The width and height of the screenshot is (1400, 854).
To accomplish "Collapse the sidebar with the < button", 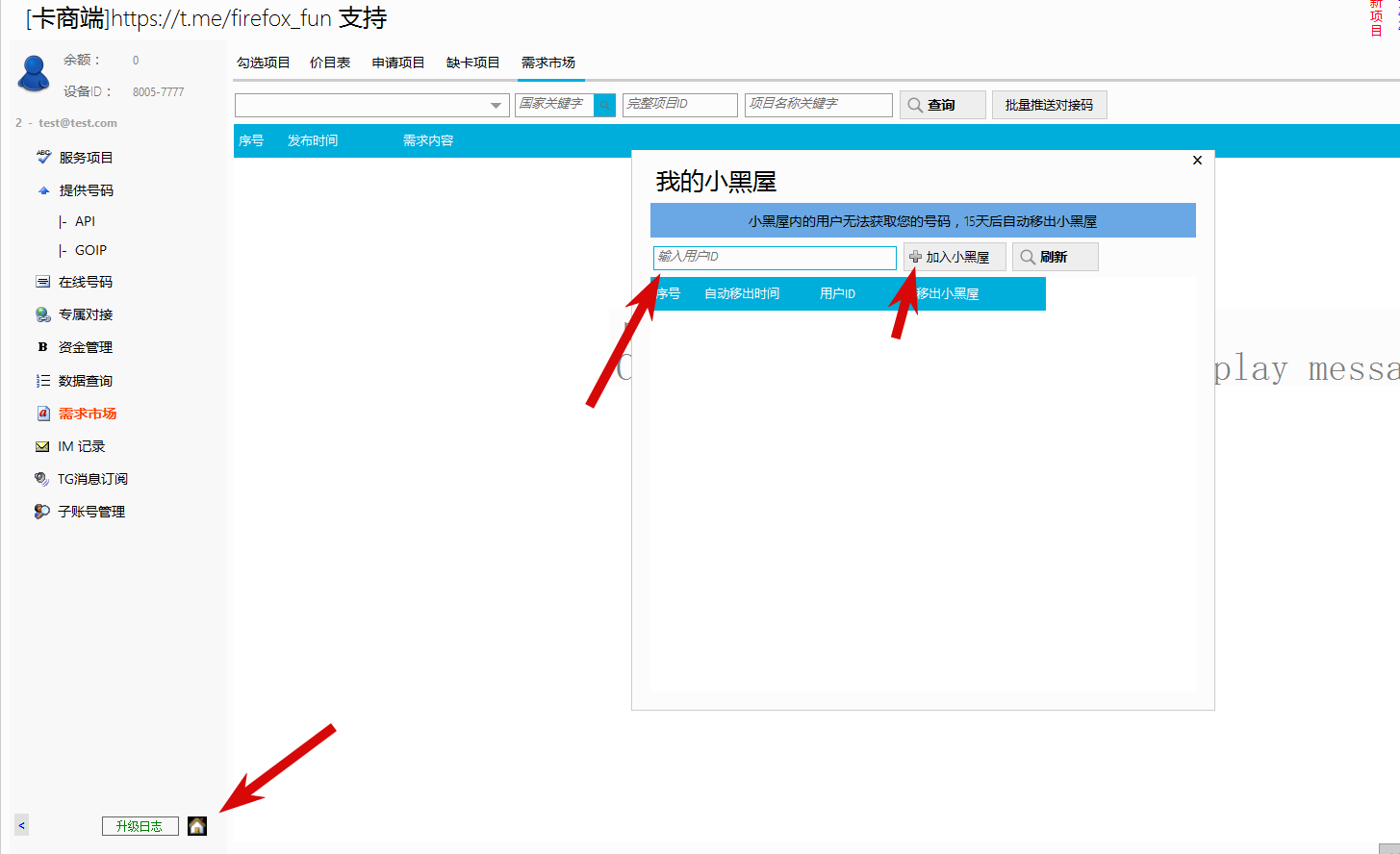I will point(21,825).
